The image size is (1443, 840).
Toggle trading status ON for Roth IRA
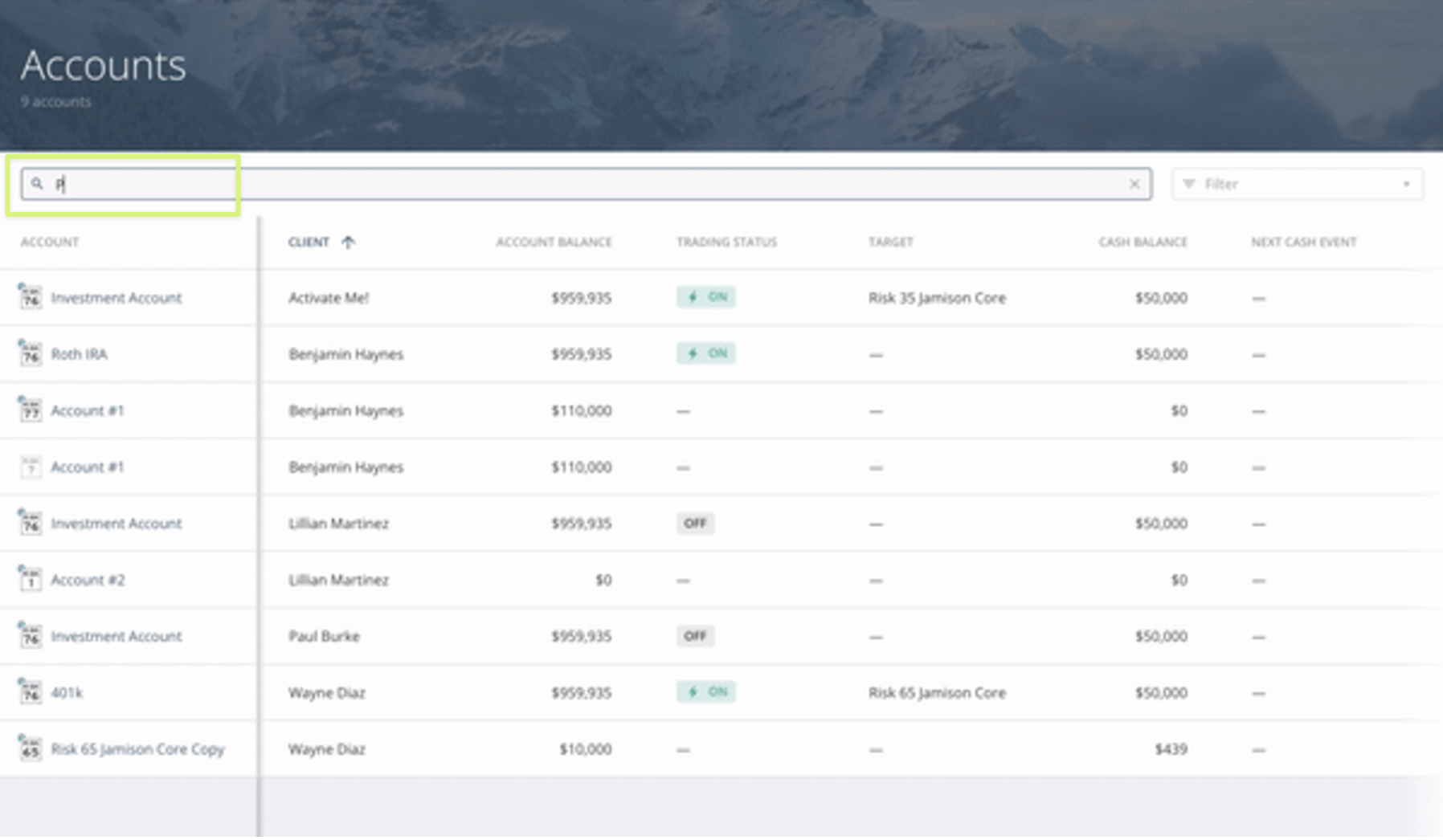706,353
